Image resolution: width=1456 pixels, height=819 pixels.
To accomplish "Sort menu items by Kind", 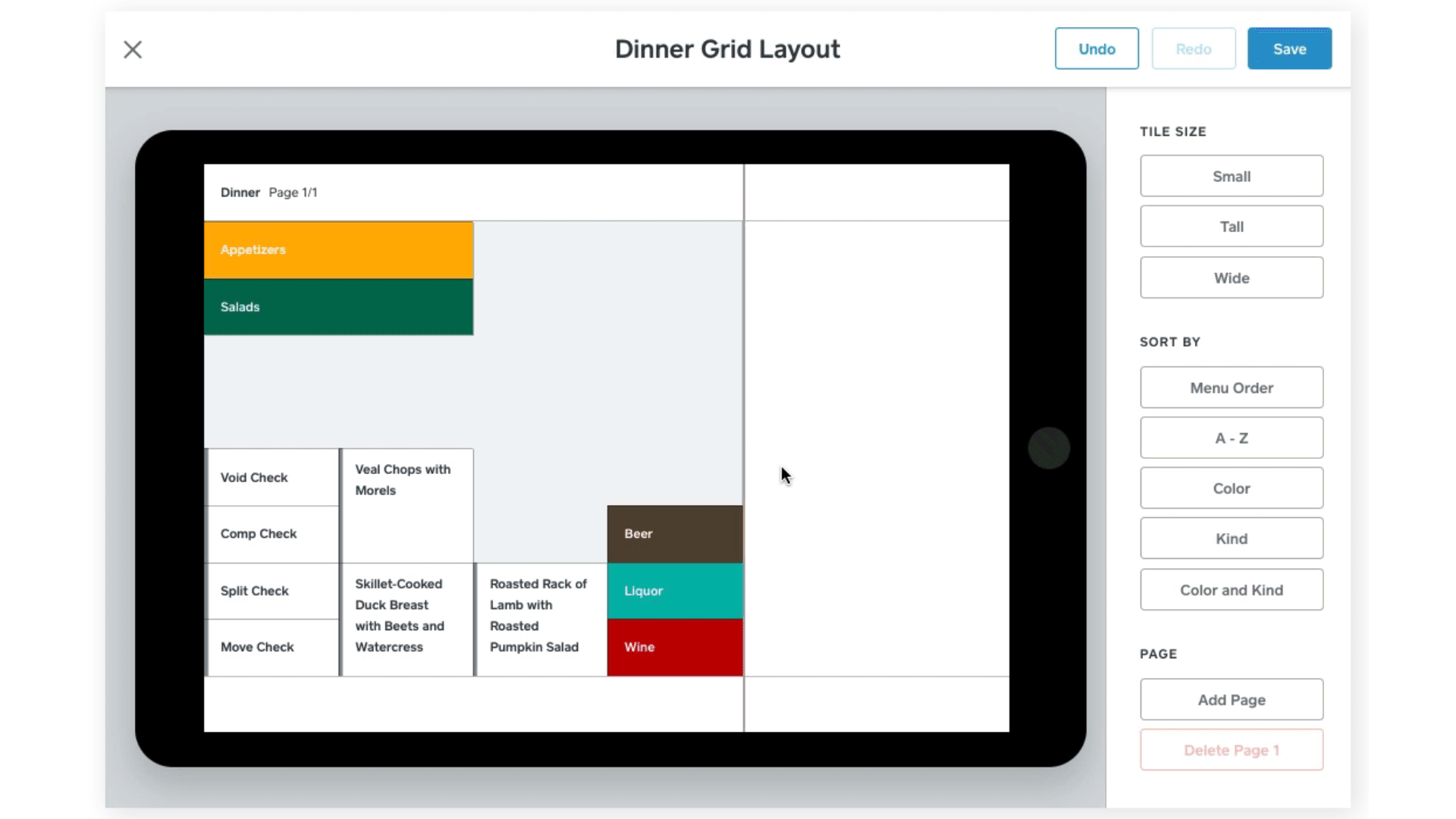I will [1231, 539].
